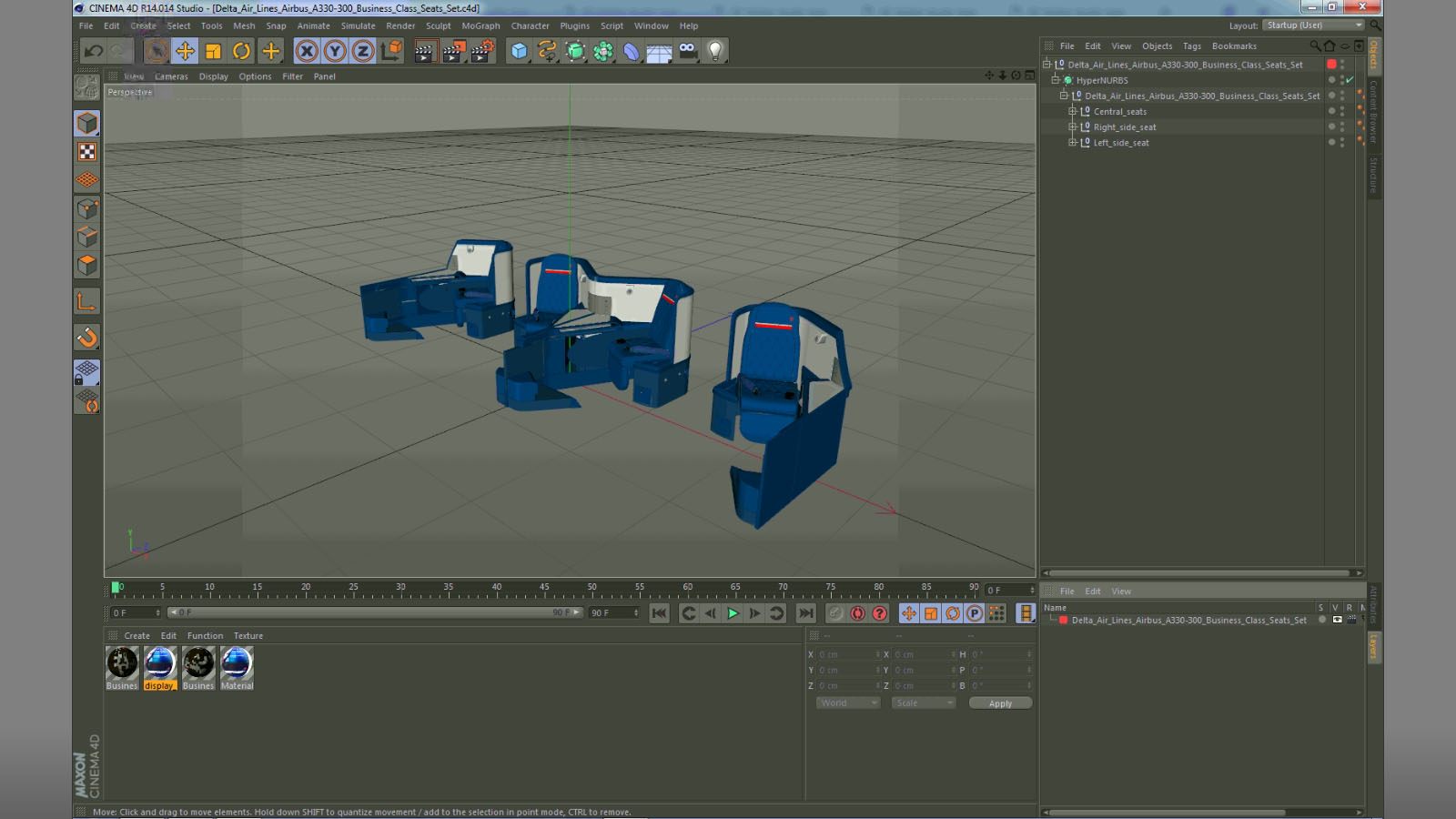Toggle autokeying red circle button
The width and height of the screenshot is (1456, 819).
[857, 613]
